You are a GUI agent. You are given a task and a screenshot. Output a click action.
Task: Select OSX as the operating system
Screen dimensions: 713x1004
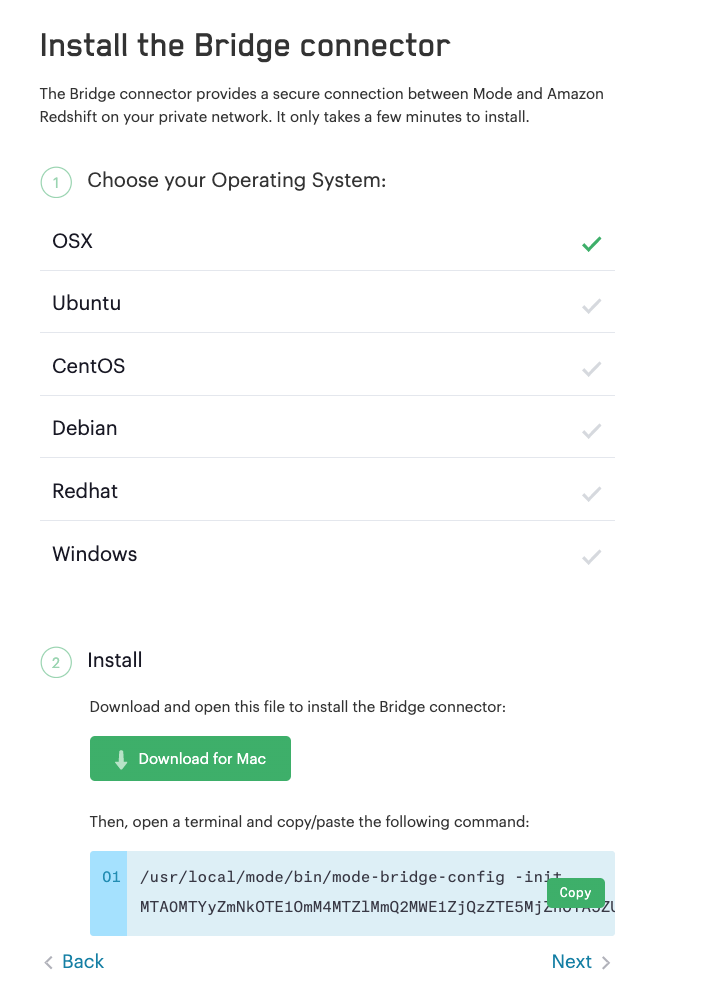[73, 241]
